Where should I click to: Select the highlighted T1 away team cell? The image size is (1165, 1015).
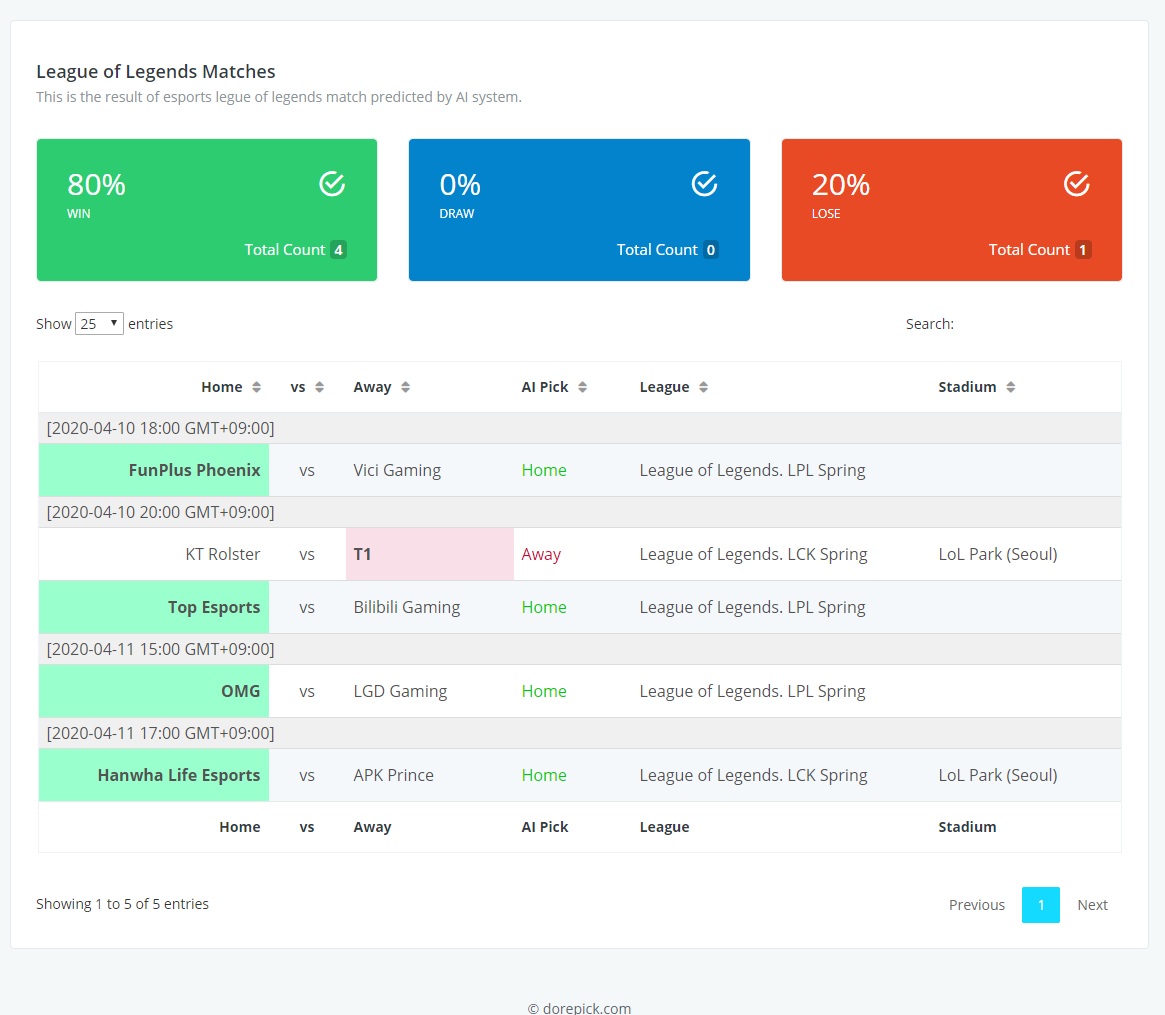click(429, 554)
